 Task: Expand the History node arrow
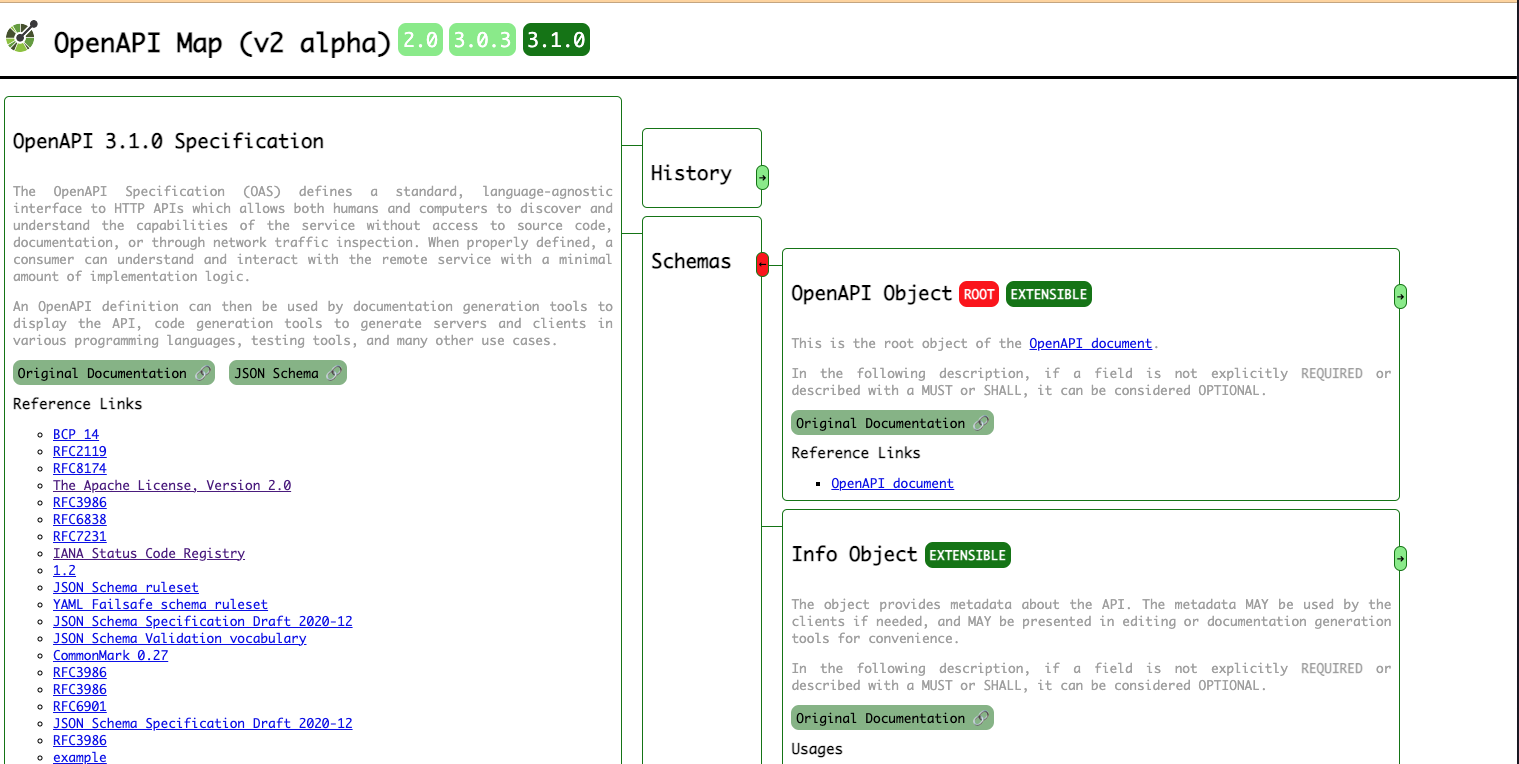click(762, 178)
